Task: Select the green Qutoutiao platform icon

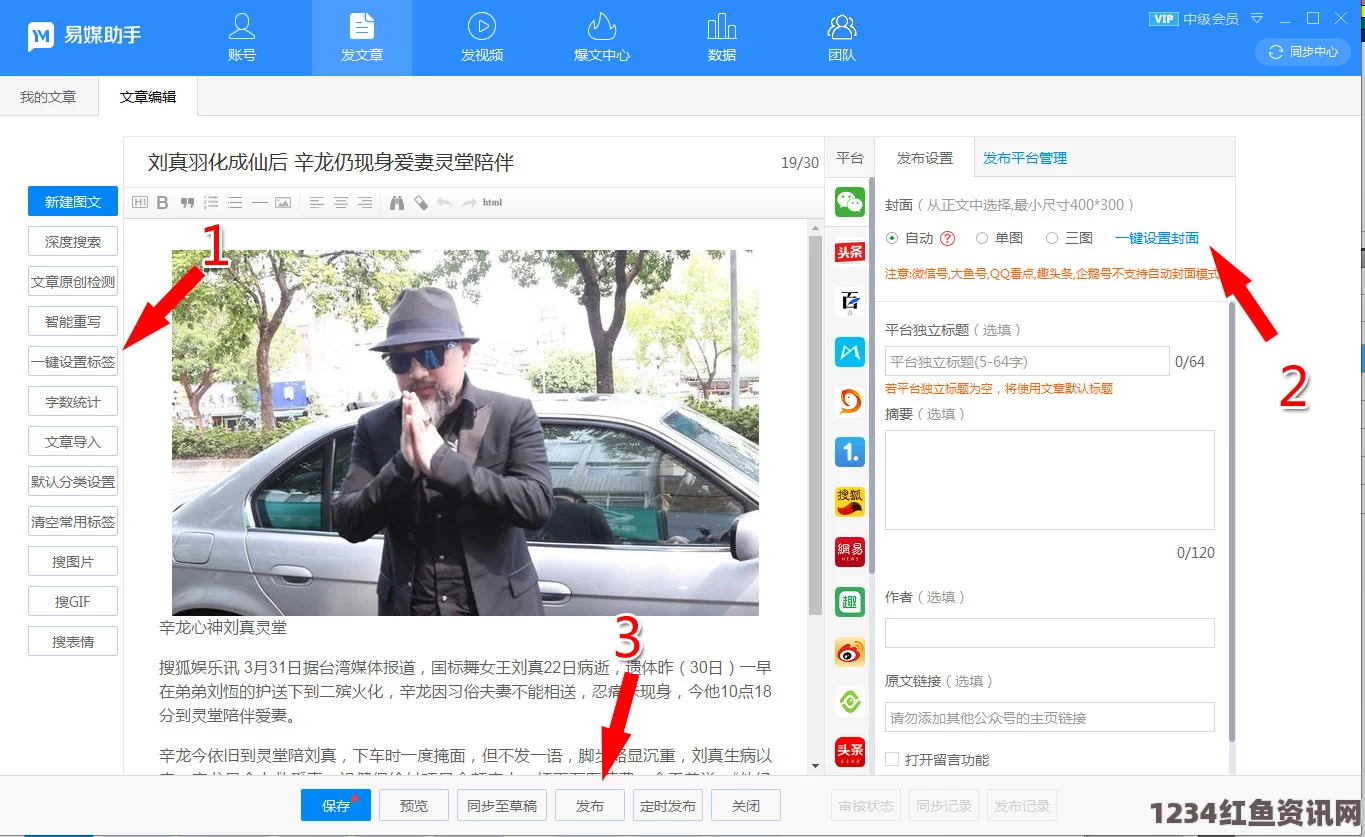Action: pos(850,602)
